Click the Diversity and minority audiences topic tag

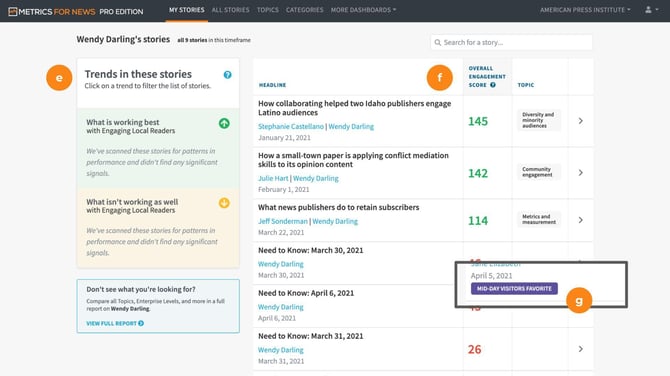click(x=538, y=120)
